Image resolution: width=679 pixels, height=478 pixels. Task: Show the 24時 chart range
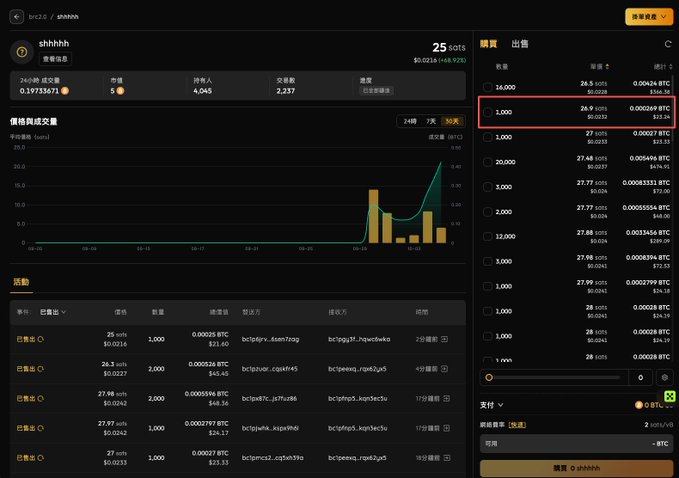[x=410, y=121]
